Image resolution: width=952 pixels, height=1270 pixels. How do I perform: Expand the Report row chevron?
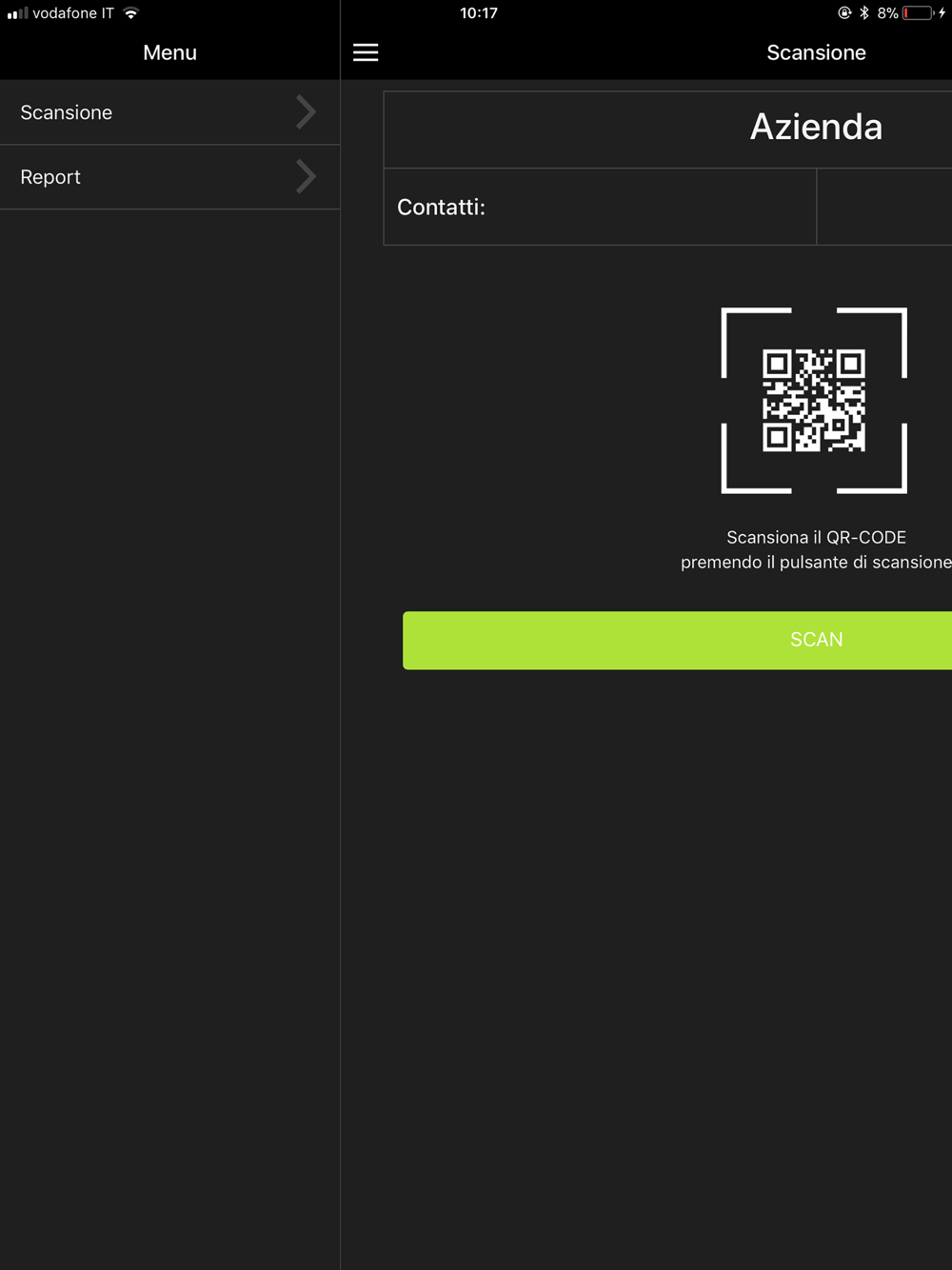pyautogui.click(x=306, y=177)
